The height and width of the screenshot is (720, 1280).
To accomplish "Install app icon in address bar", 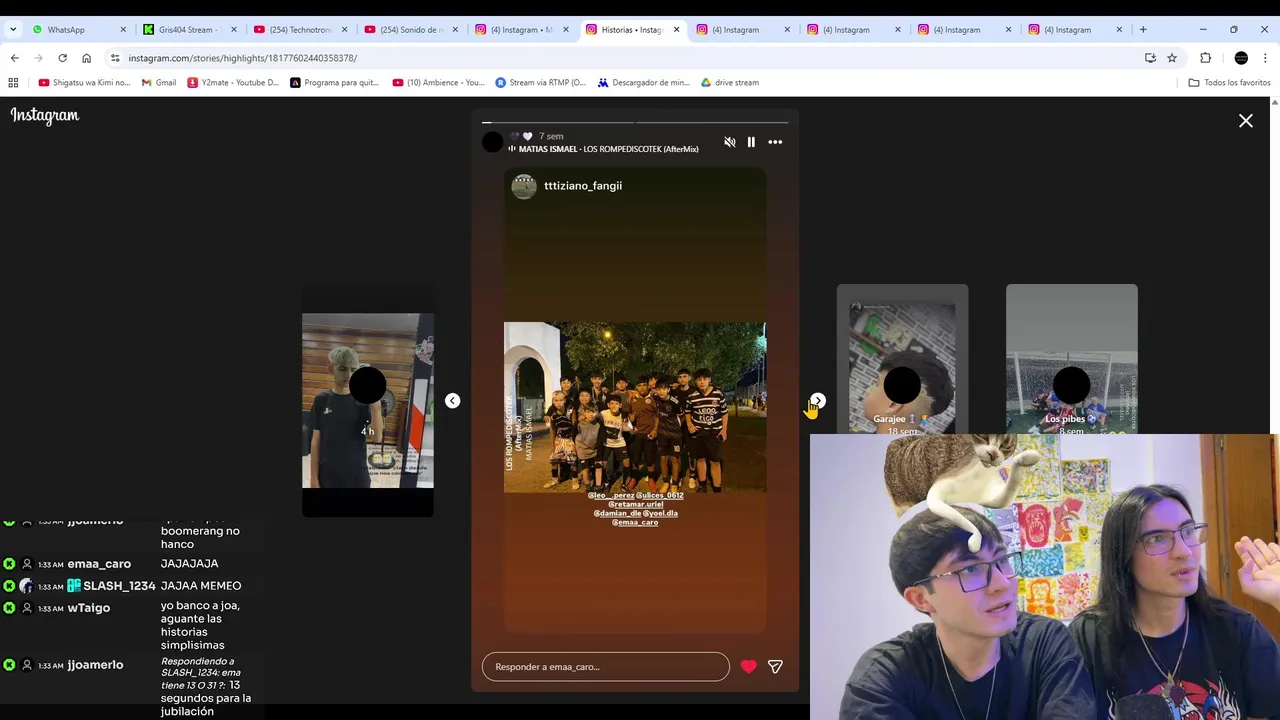I will point(1150,58).
